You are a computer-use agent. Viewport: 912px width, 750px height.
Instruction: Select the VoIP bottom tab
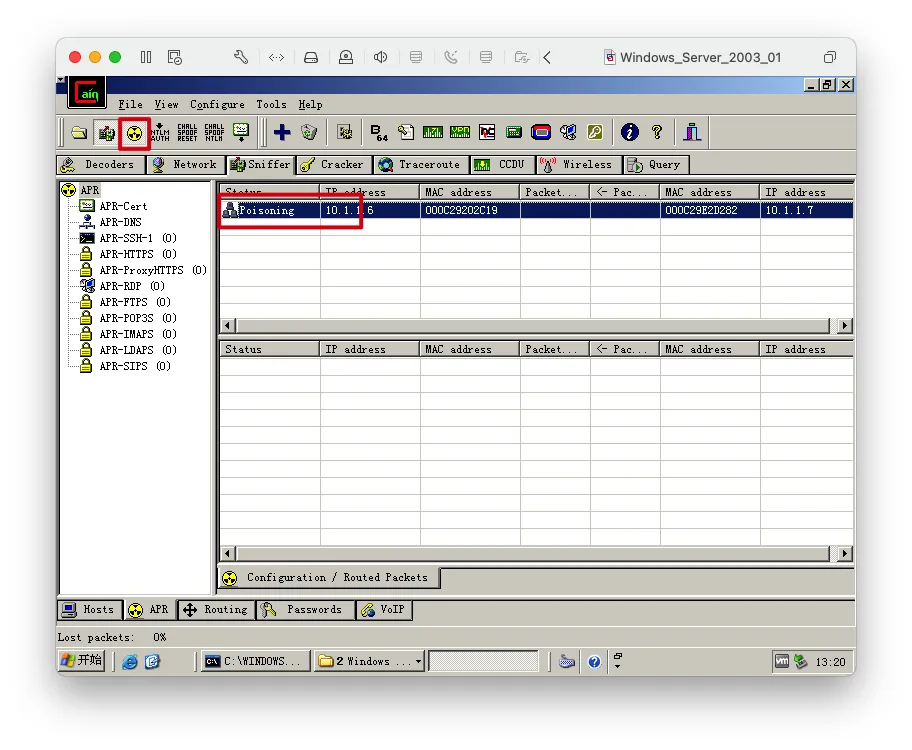(384, 610)
